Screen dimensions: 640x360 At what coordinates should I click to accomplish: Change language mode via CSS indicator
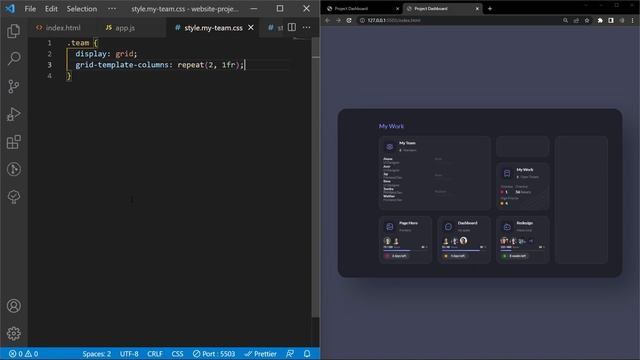pyautogui.click(x=177, y=353)
